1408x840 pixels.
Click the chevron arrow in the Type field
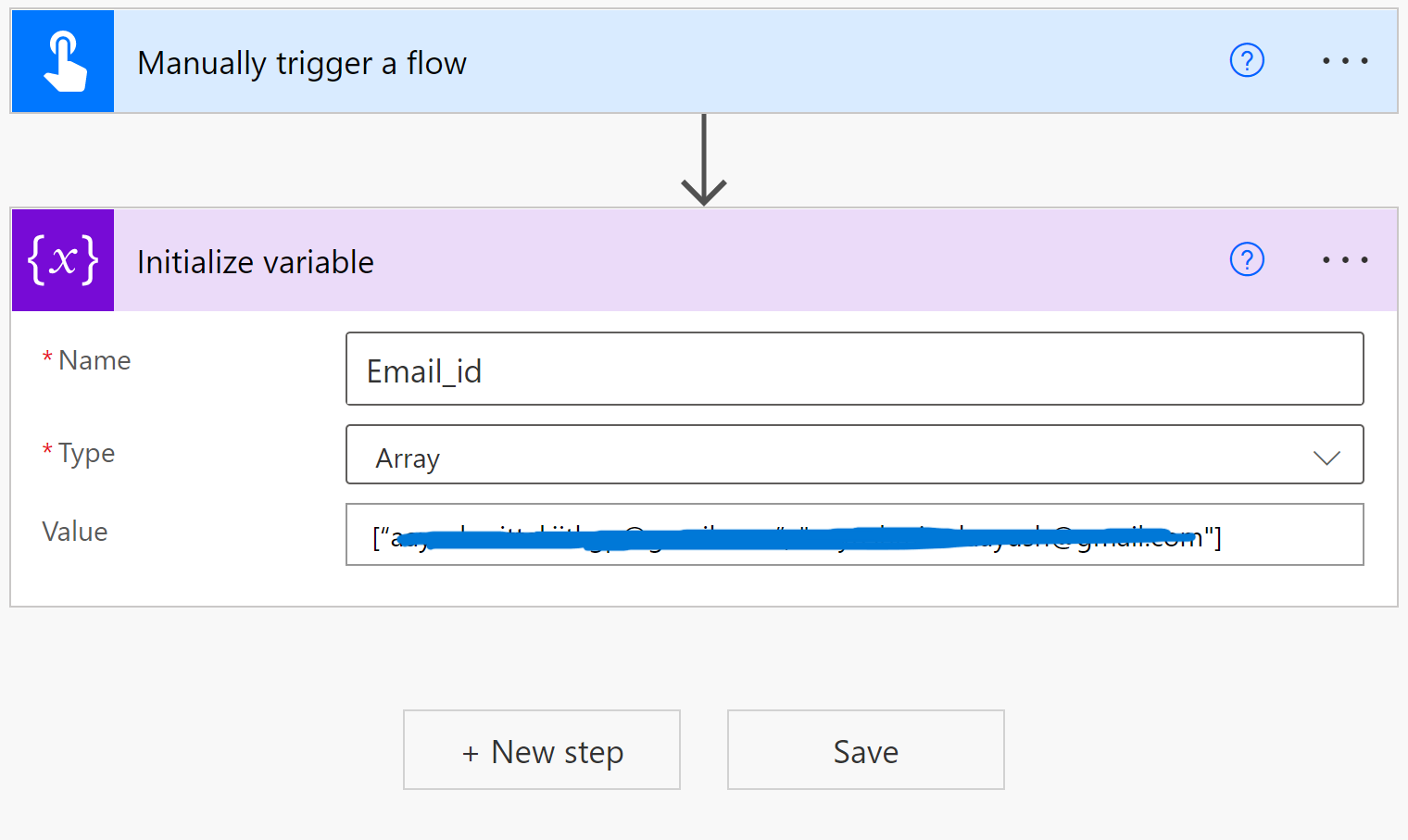pyautogui.click(x=1326, y=458)
